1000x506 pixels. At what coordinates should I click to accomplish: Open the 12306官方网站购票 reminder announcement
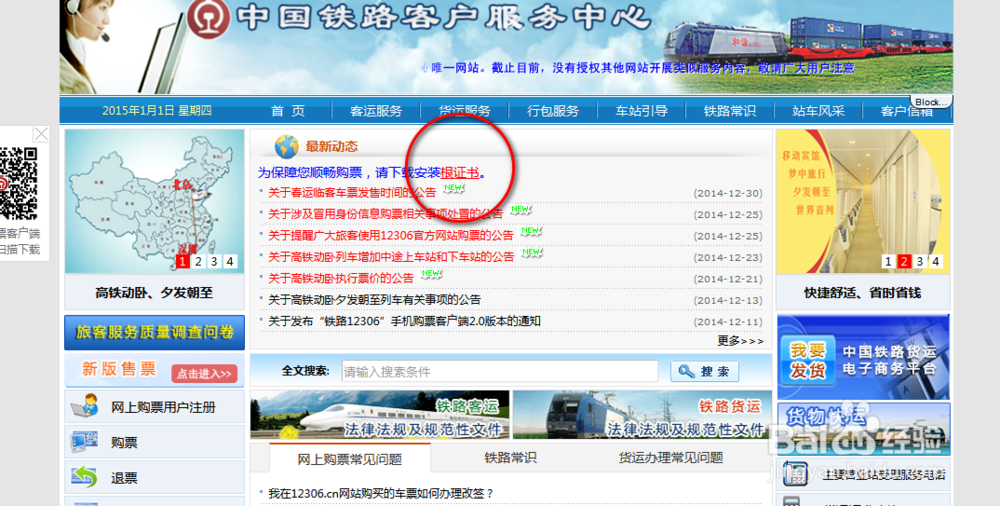pos(390,235)
